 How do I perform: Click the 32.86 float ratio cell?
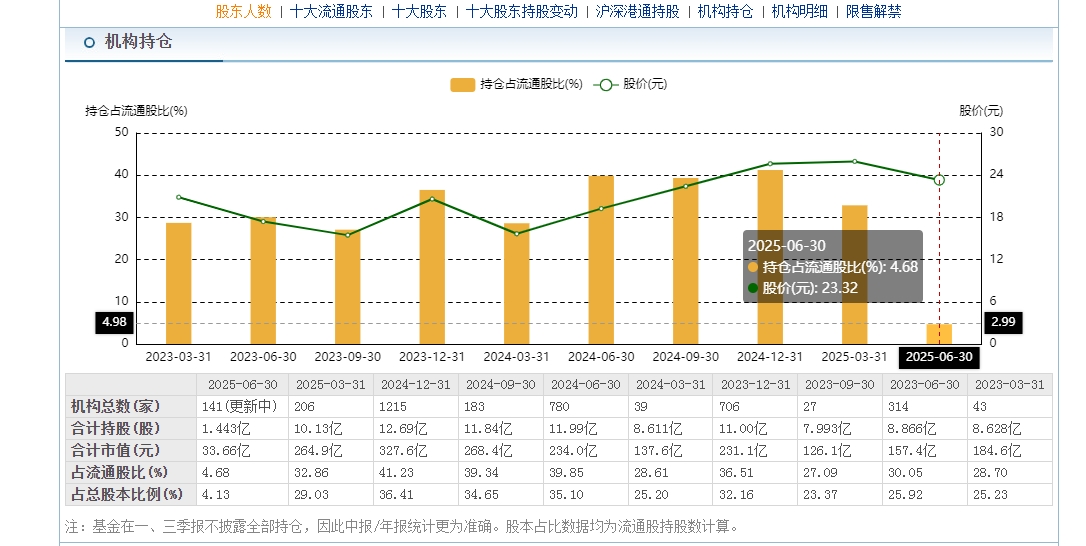click(331, 473)
